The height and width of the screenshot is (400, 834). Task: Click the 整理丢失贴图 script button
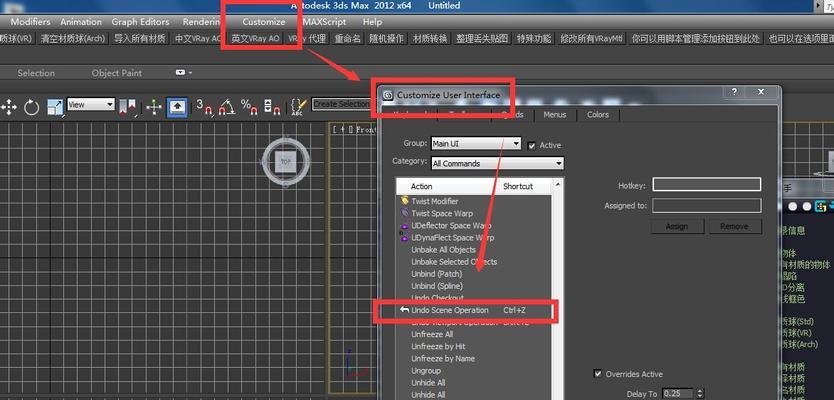point(482,39)
